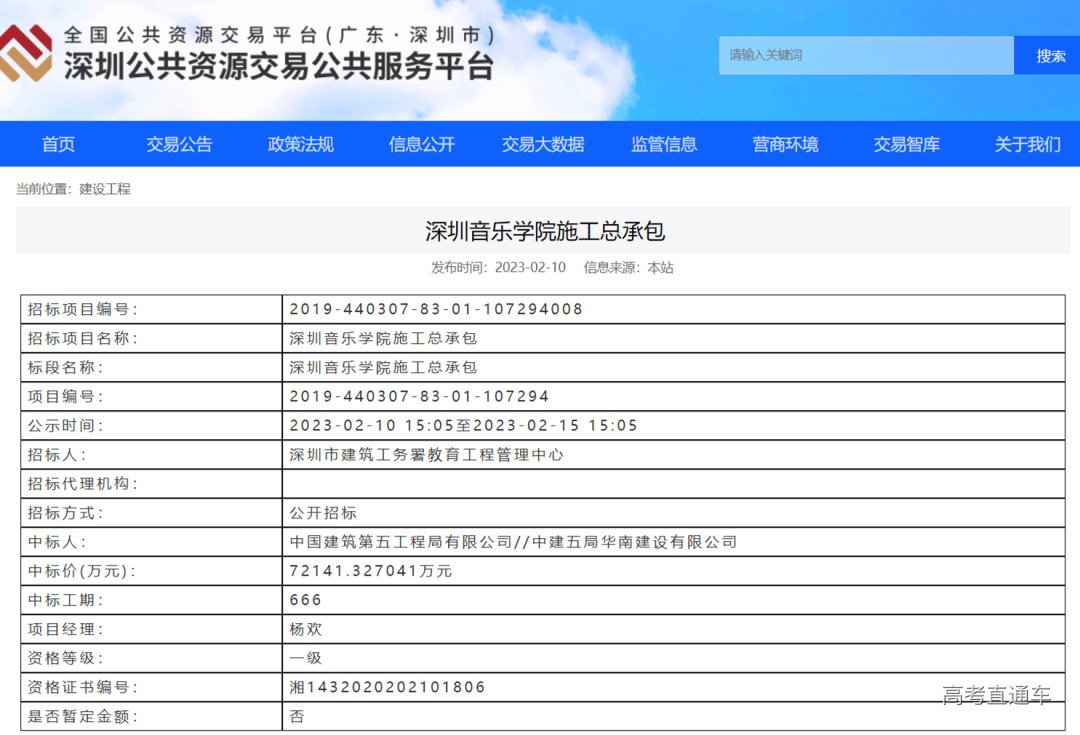Select the 招标项目编号 value text
The height and width of the screenshot is (735, 1080).
coord(435,309)
